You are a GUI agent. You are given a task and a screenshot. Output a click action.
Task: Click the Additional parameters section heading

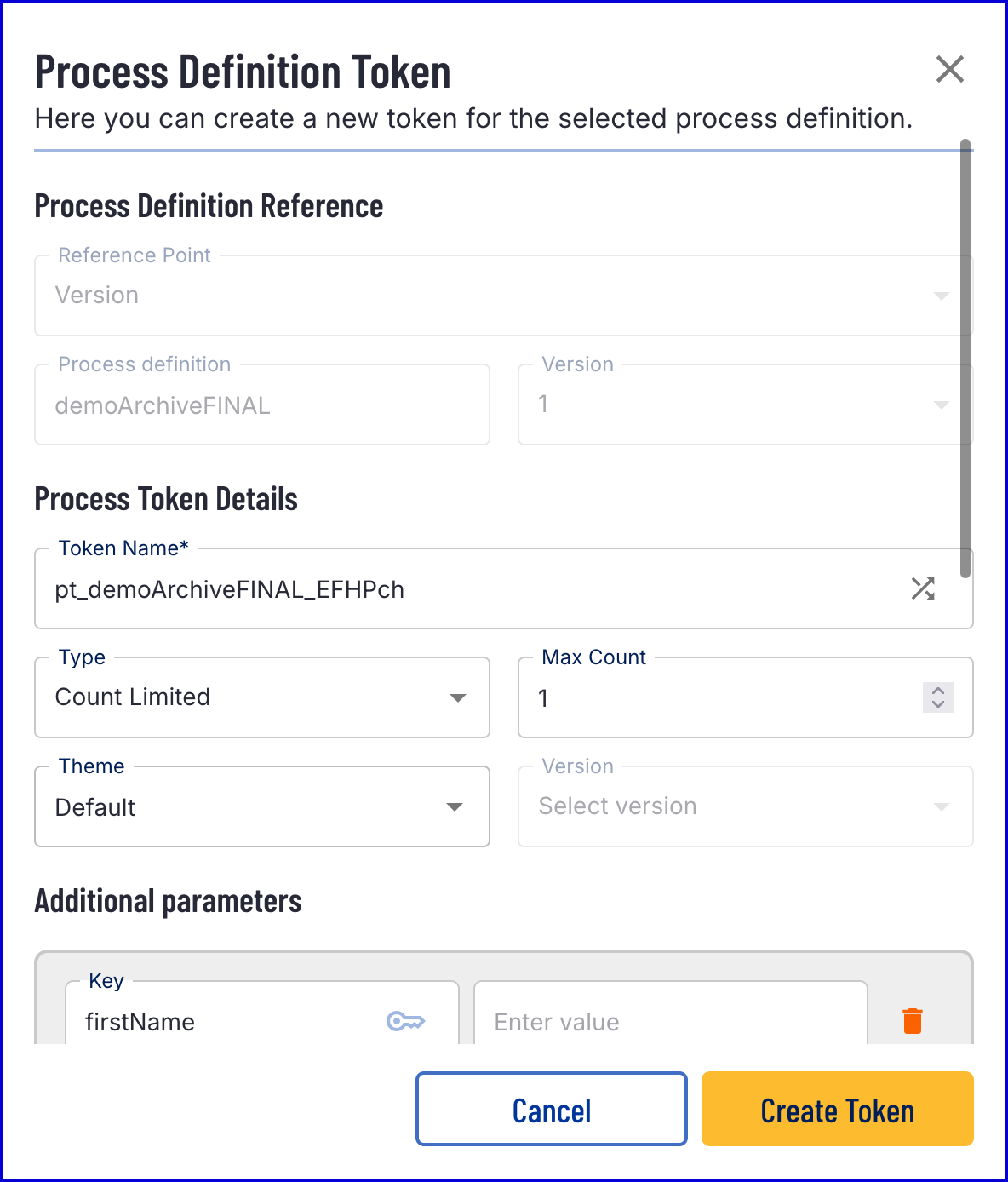pos(169,901)
